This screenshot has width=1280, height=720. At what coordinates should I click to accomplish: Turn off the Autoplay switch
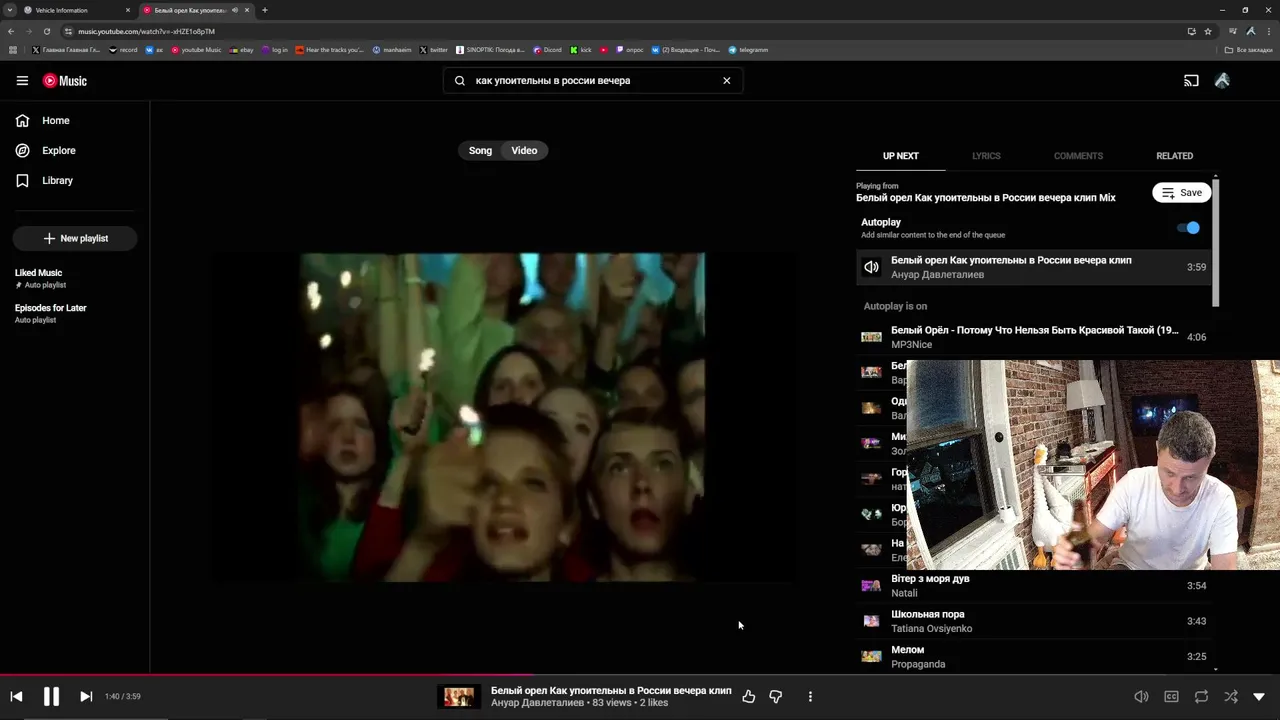1188,228
